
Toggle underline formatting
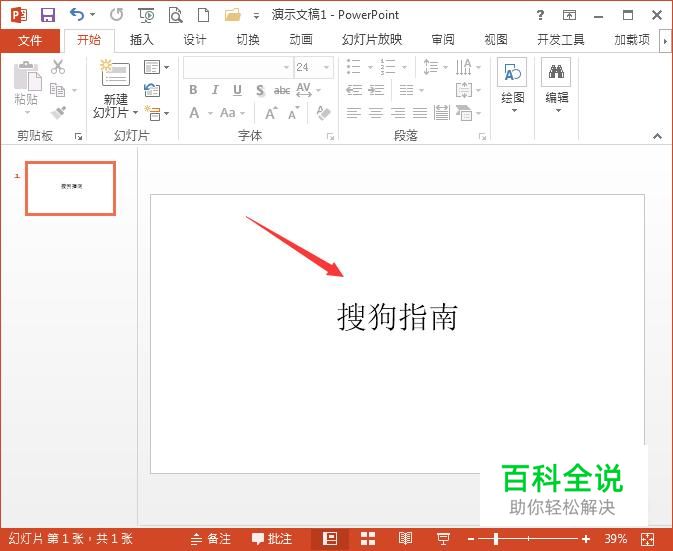click(x=237, y=90)
